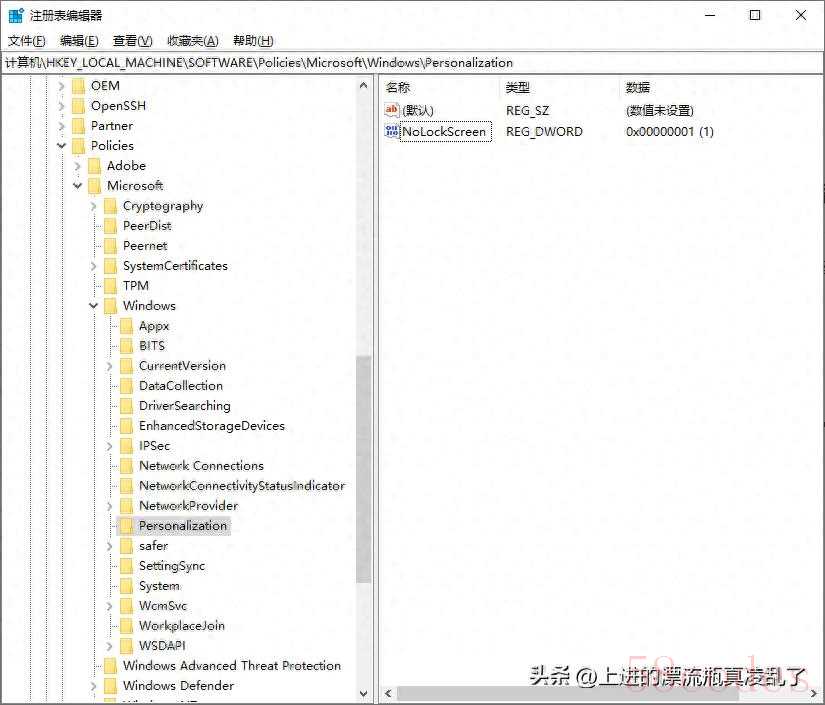
Task: Click the tree pane scroll up arrow
Action: (364, 85)
